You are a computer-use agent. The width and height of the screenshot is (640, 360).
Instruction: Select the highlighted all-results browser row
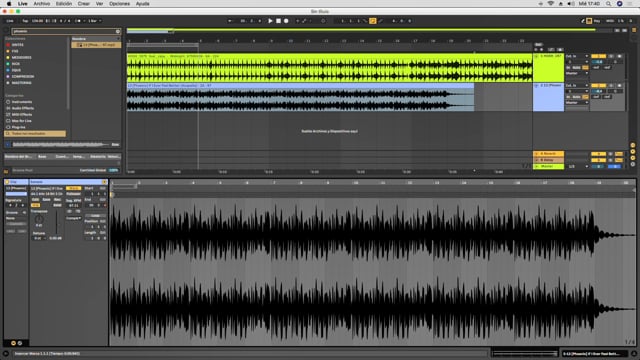35,133
